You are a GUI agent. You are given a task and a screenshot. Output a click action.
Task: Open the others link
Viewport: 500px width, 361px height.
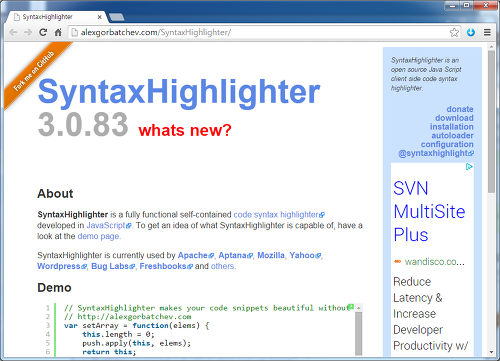click(x=223, y=266)
